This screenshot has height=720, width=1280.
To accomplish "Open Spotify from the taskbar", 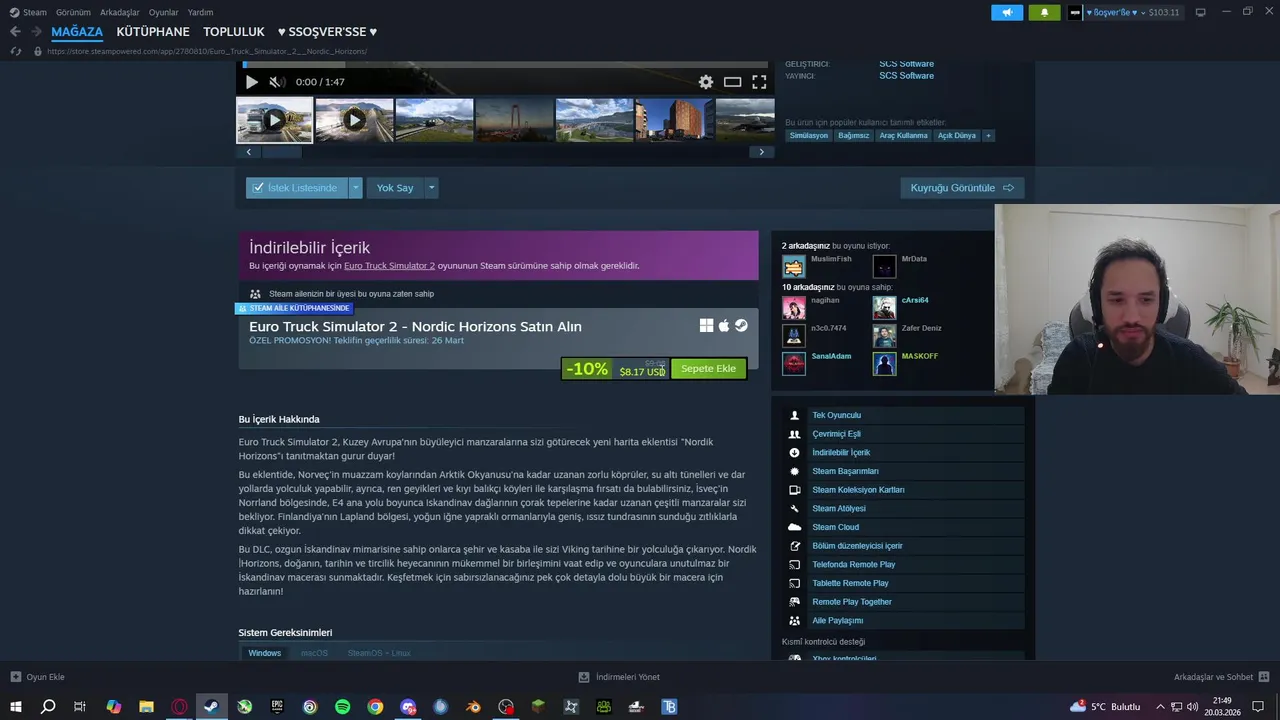I will coord(342,707).
